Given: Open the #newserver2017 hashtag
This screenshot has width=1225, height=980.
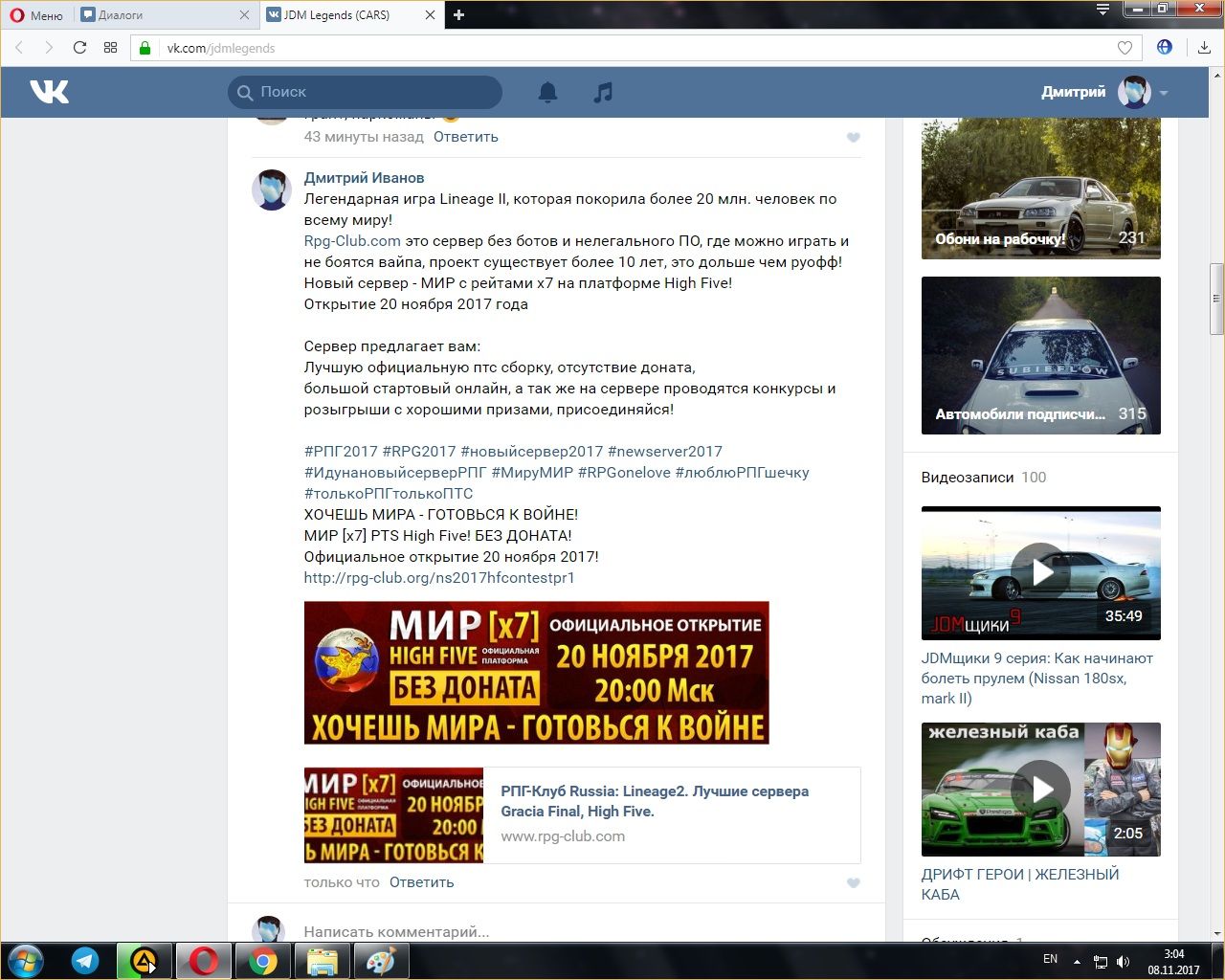Looking at the screenshot, I should click(665, 452).
